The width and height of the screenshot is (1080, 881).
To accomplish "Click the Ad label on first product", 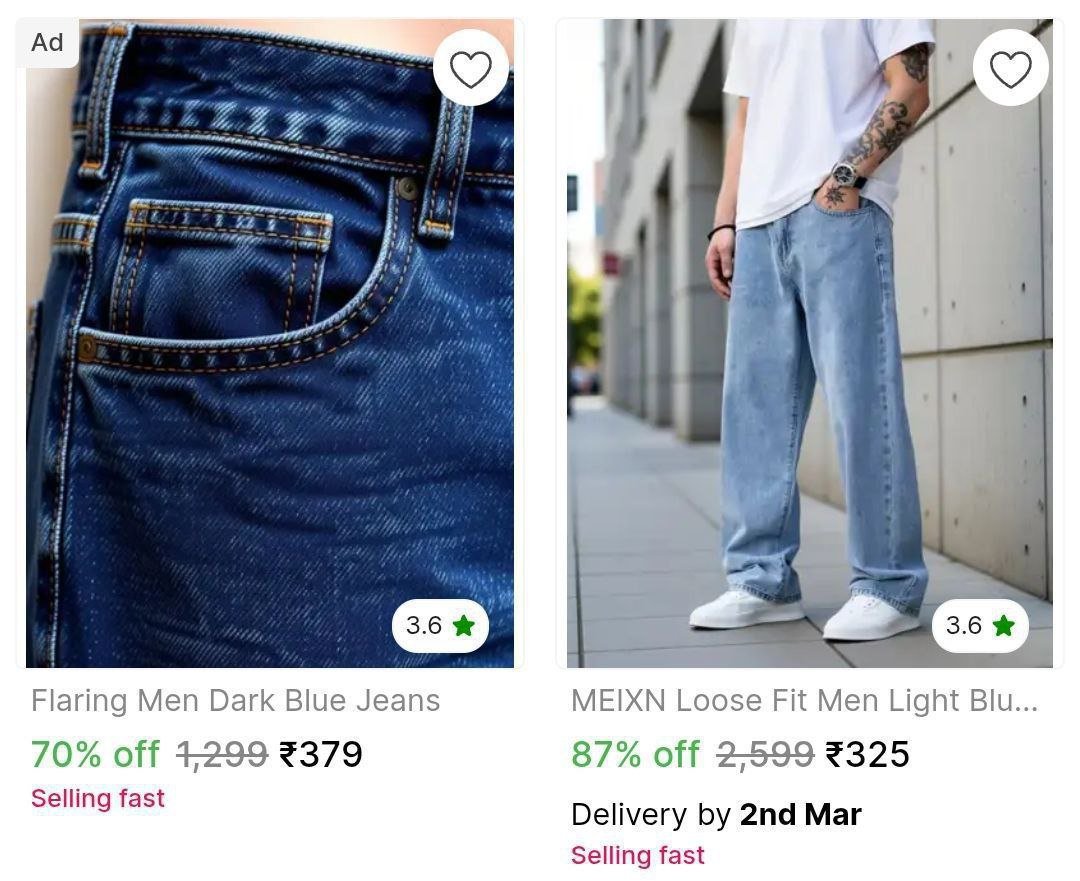I will point(48,43).
